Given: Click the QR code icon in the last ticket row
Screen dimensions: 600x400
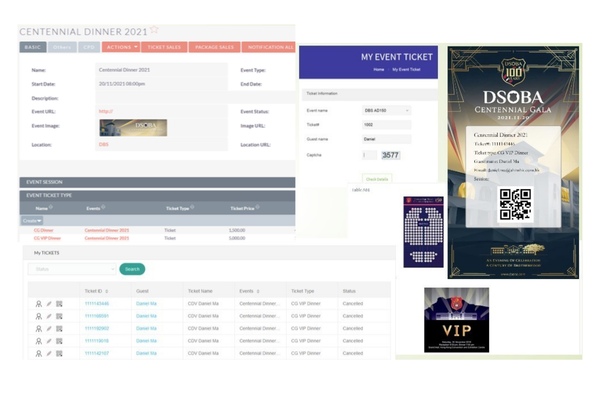Looking at the screenshot, I should 59,353.
